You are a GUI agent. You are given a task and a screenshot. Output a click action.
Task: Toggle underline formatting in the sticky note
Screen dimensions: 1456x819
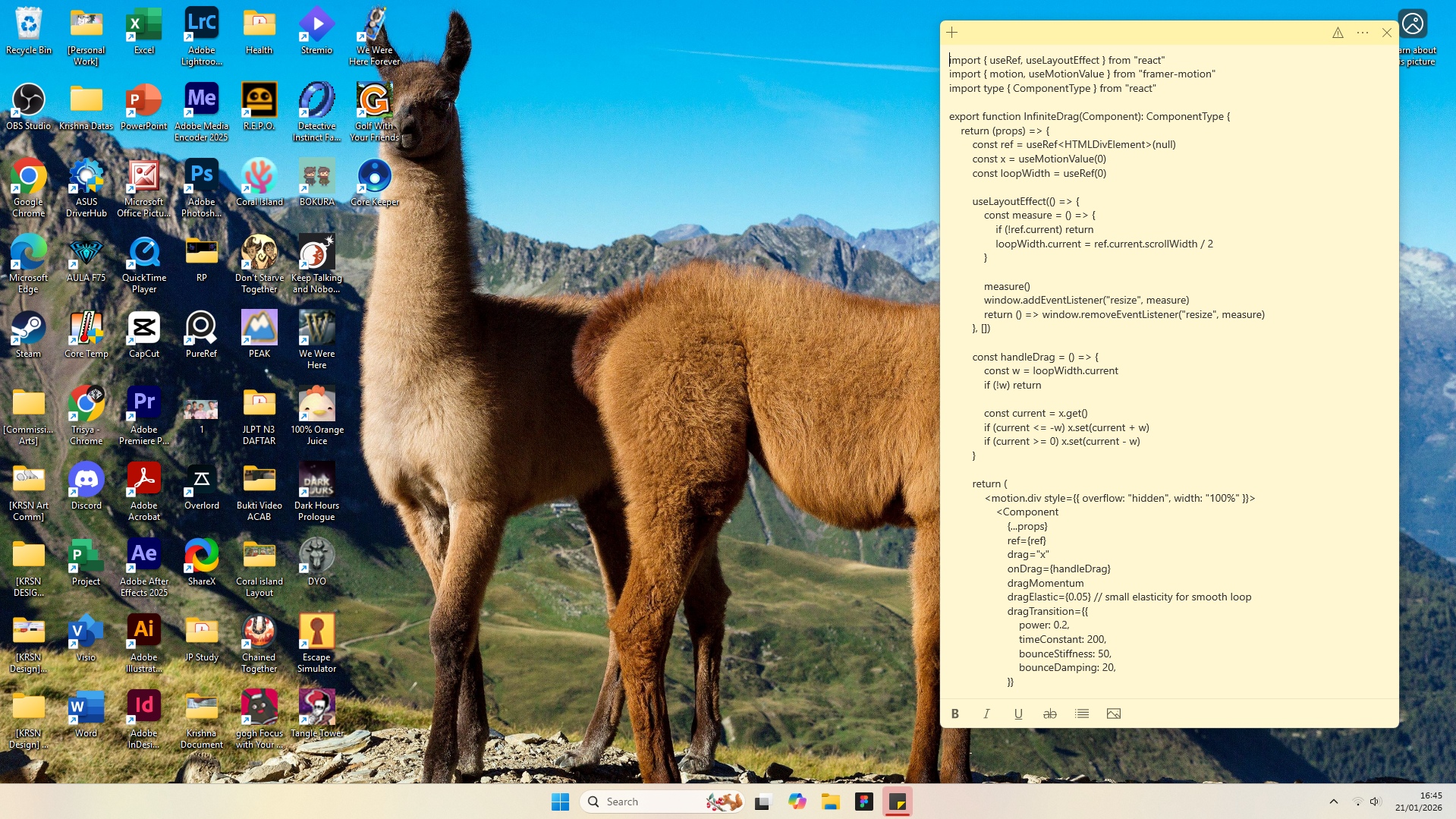click(x=1018, y=713)
